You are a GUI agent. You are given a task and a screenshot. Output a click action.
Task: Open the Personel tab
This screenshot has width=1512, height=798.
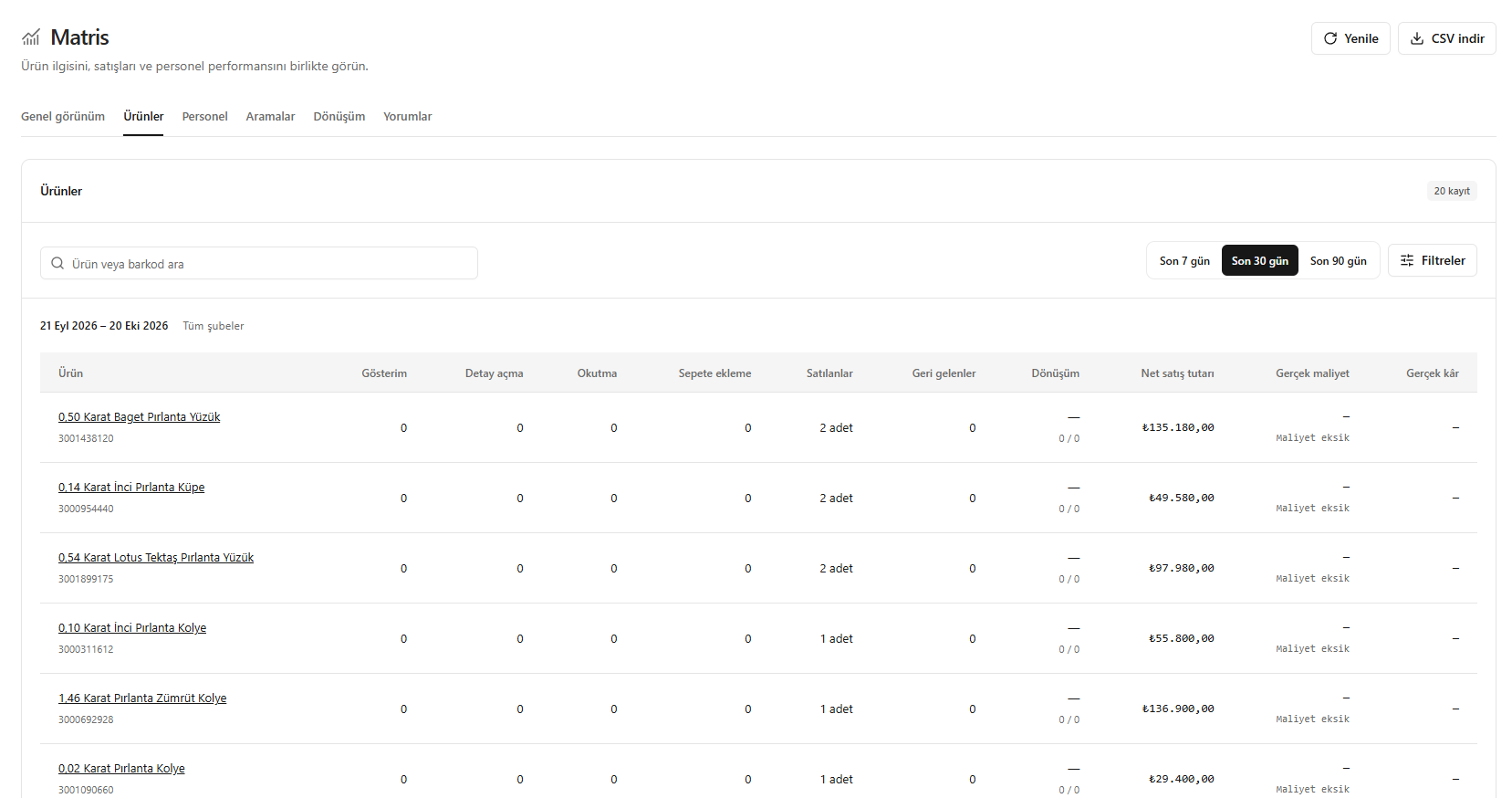(204, 116)
